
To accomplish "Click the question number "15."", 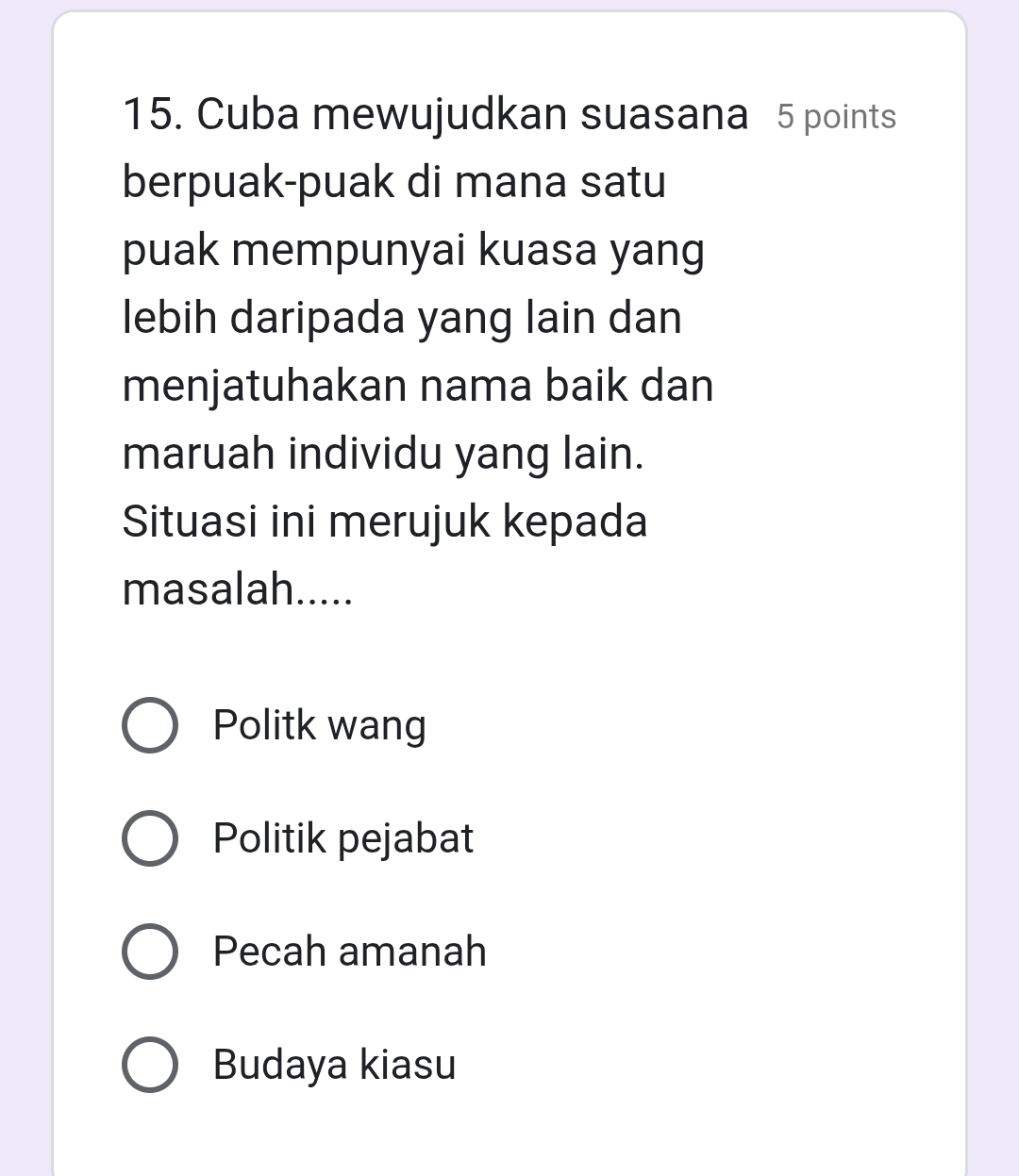I will [x=151, y=115].
